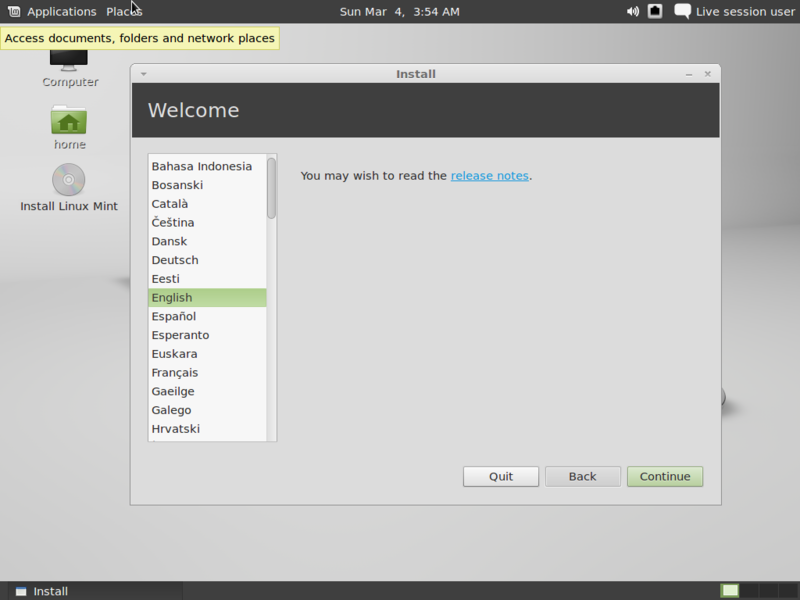This screenshot has height=600, width=800.
Task: Switch to the third workspace
Action: (x=768, y=591)
